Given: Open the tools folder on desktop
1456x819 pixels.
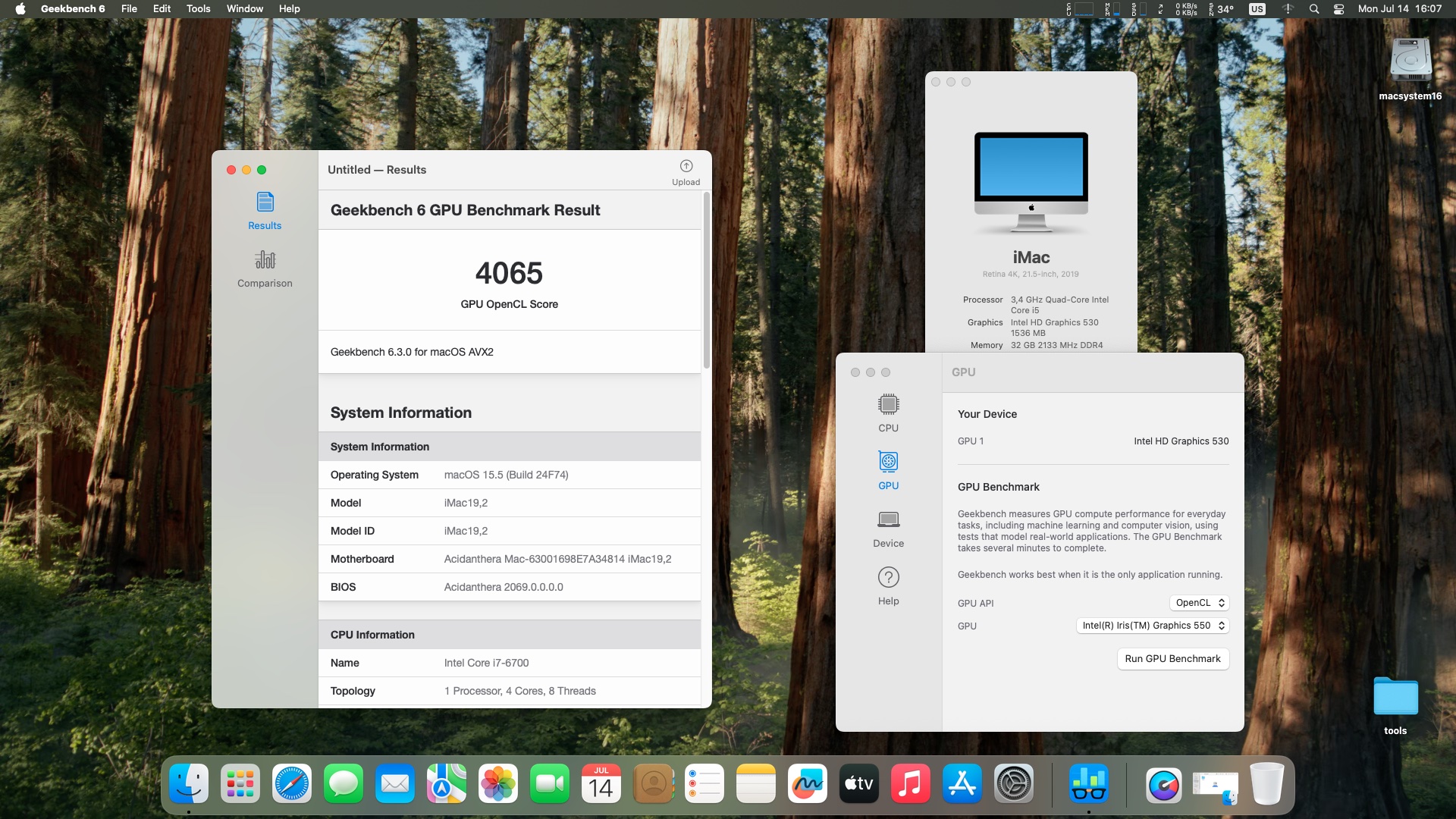Looking at the screenshot, I should click(x=1395, y=696).
